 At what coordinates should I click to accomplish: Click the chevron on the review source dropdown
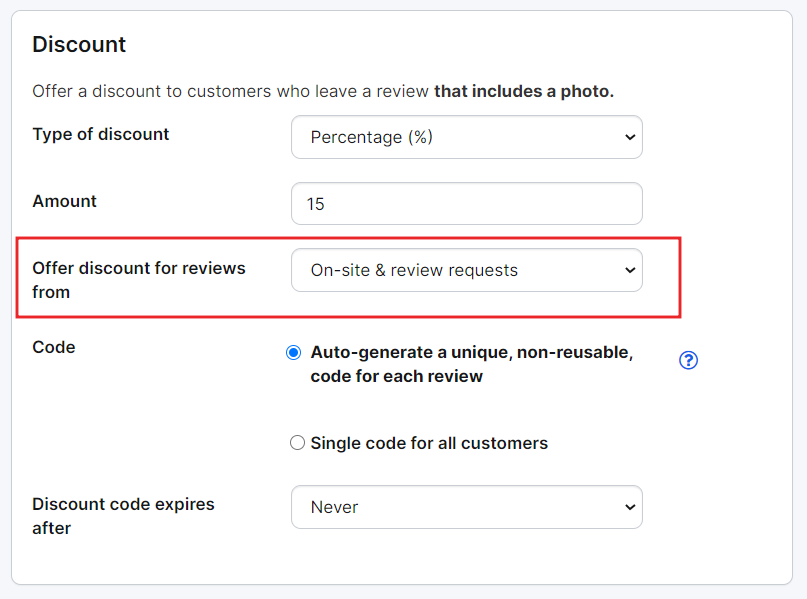[x=630, y=271]
